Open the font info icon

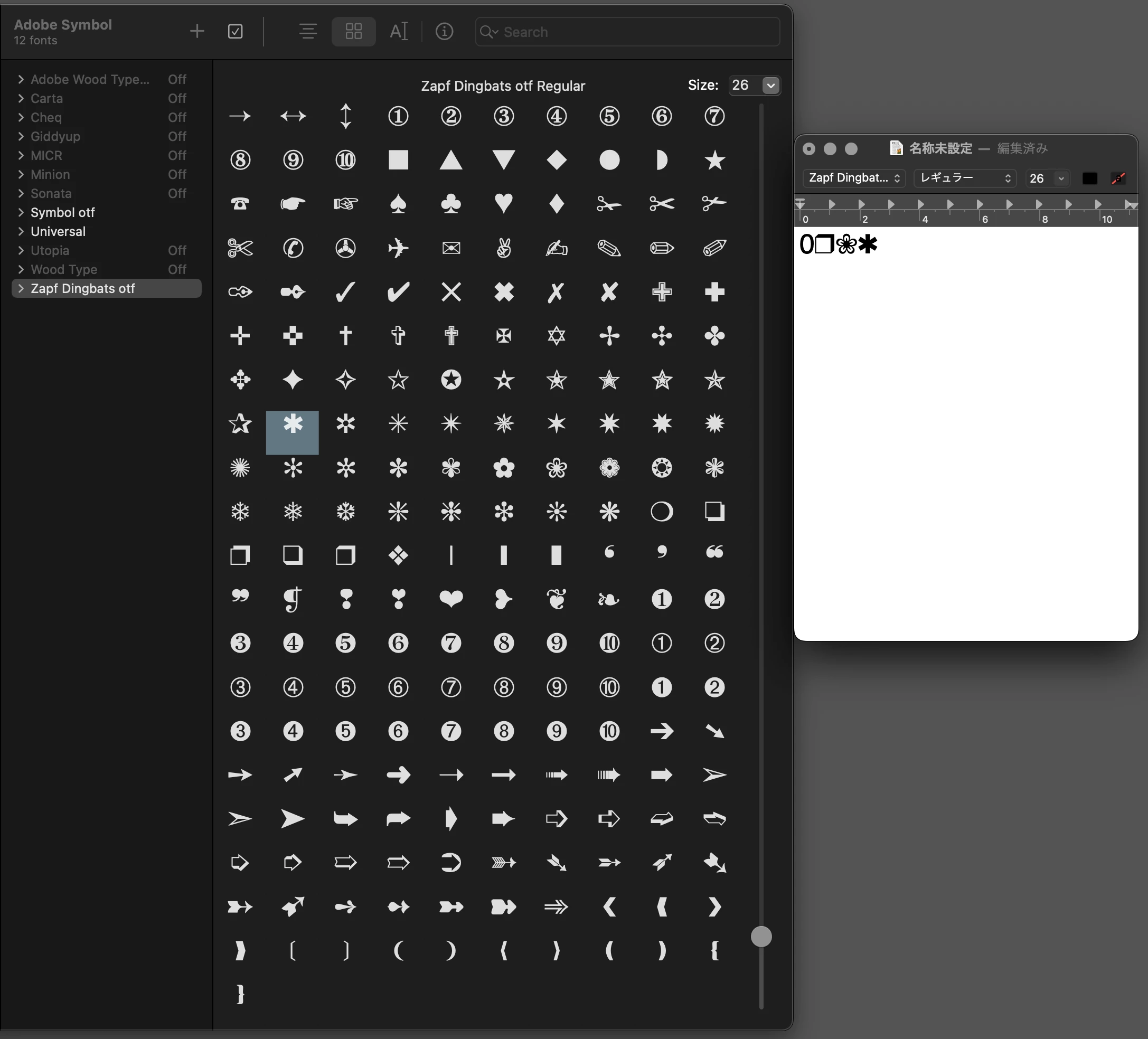point(444,31)
